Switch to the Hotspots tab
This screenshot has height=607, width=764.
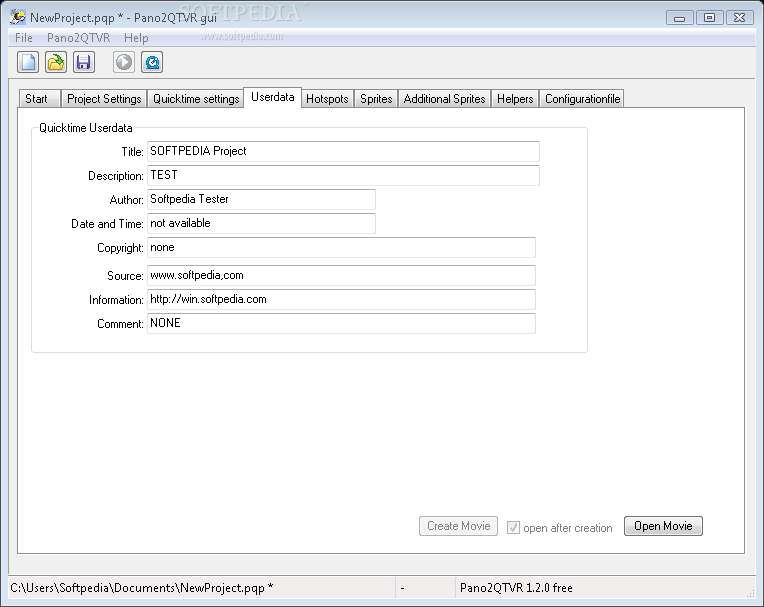point(327,99)
